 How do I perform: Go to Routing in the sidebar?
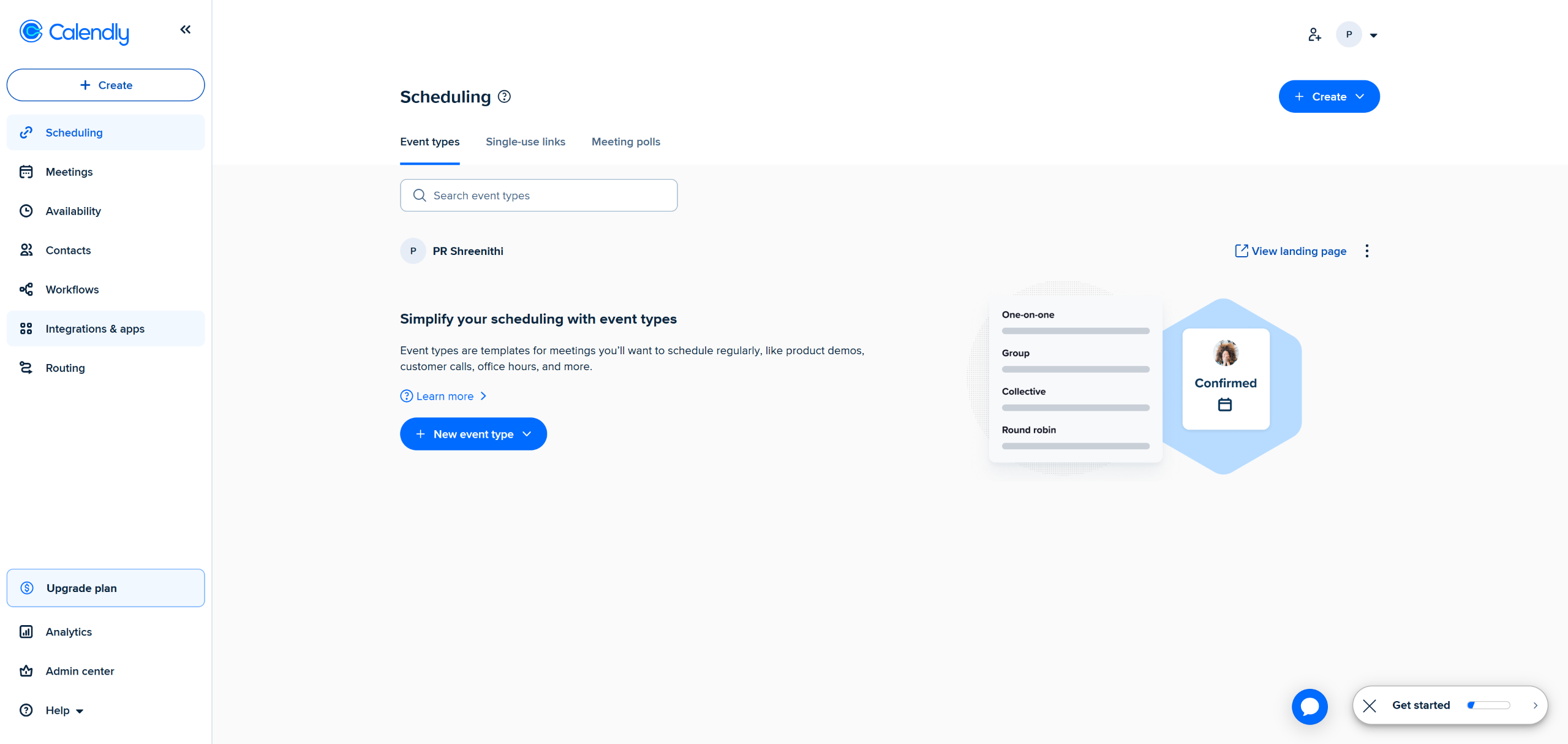coord(65,368)
